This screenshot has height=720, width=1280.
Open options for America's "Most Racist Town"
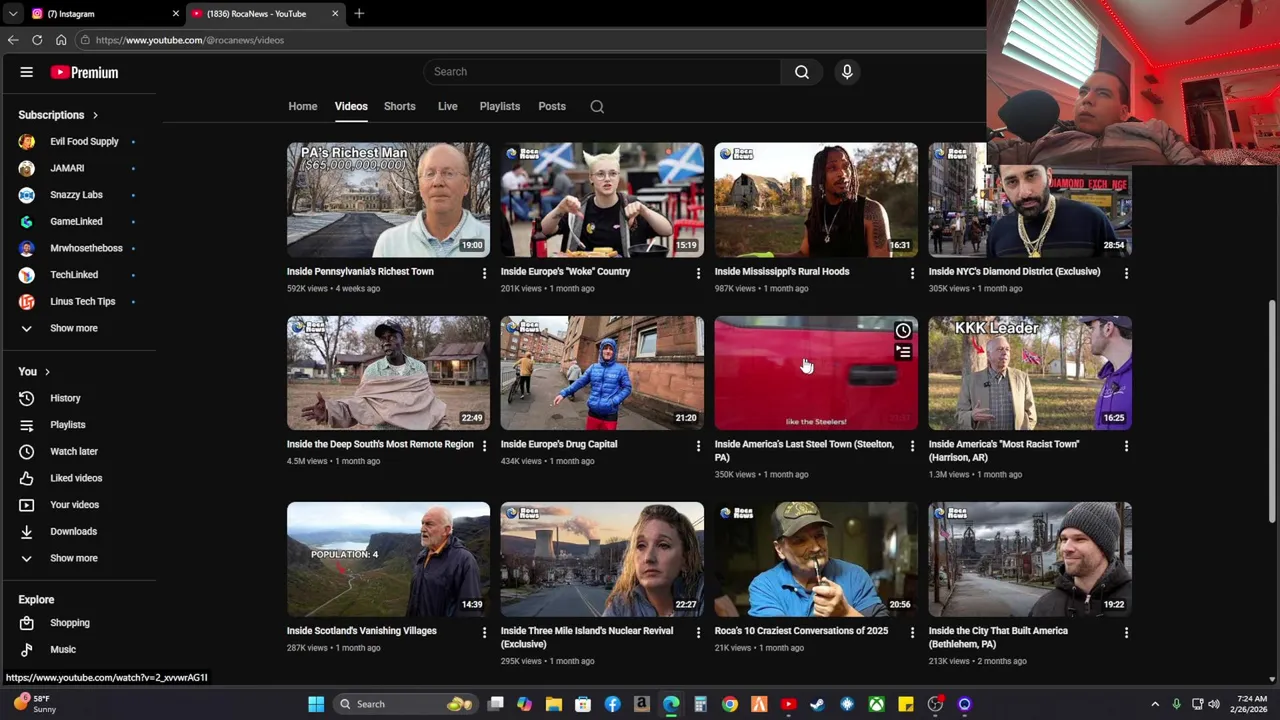1126,446
